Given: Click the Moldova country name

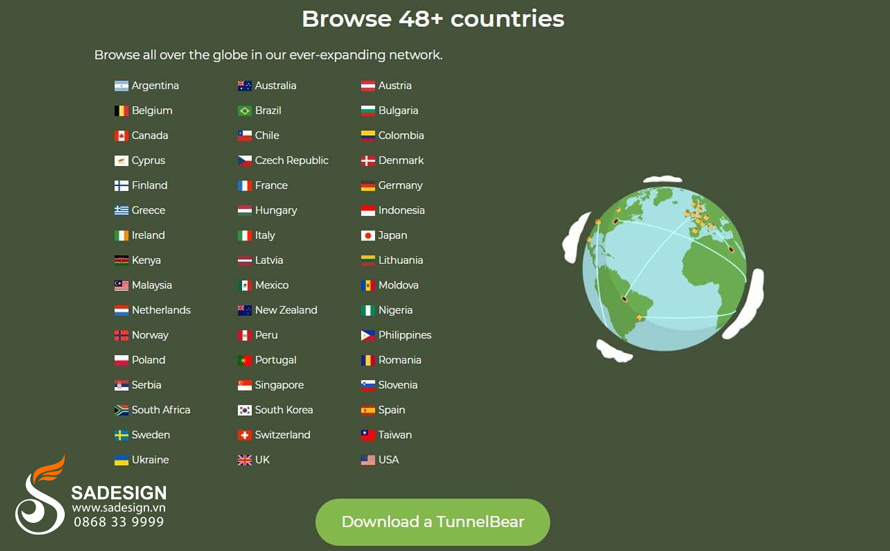Looking at the screenshot, I should pyautogui.click(x=398, y=285).
